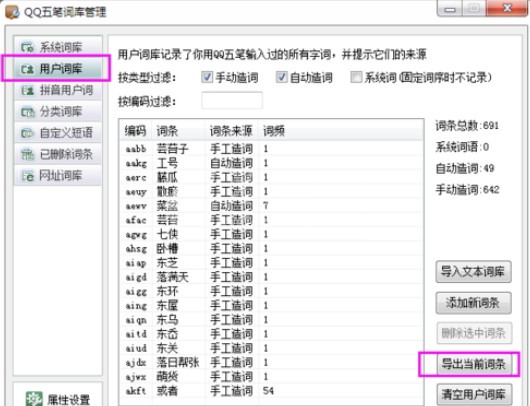Toggle the 自动造词 filter checkbox
Image resolution: width=530 pixels, height=406 pixels.
point(281,77)
